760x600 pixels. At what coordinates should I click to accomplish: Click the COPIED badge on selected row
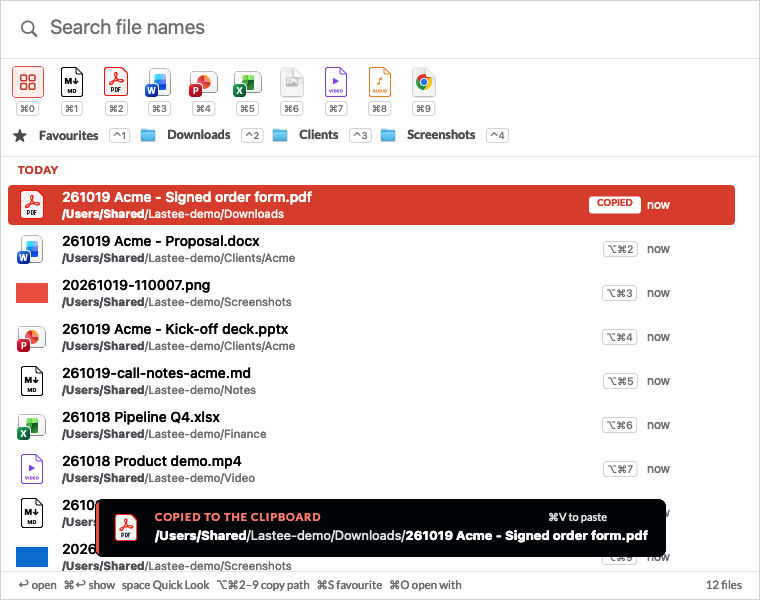click(x=615, y=205)
